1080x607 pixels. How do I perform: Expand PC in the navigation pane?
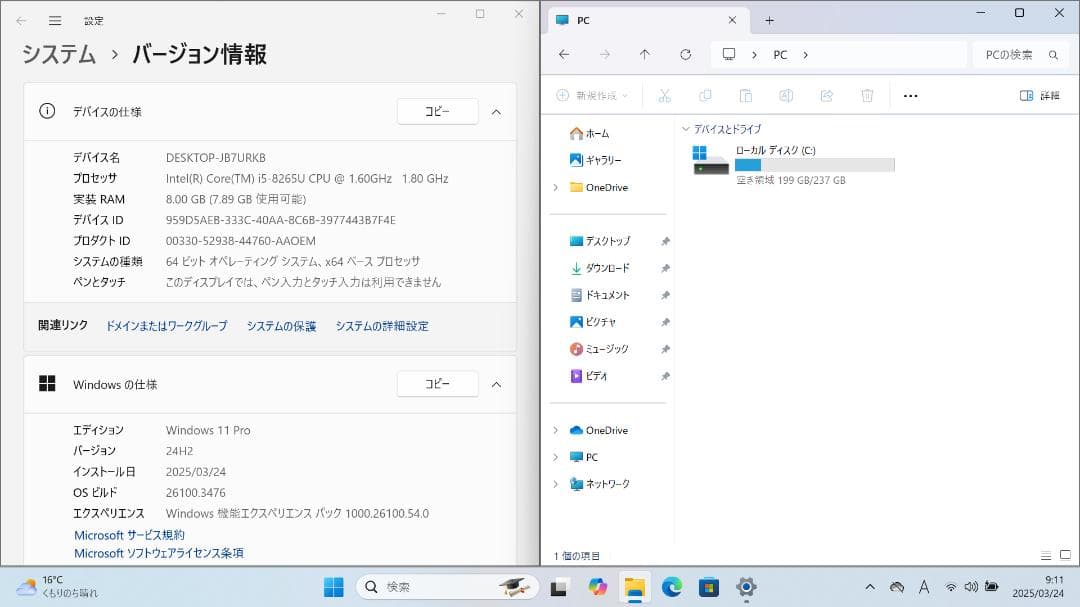[557, 456]
